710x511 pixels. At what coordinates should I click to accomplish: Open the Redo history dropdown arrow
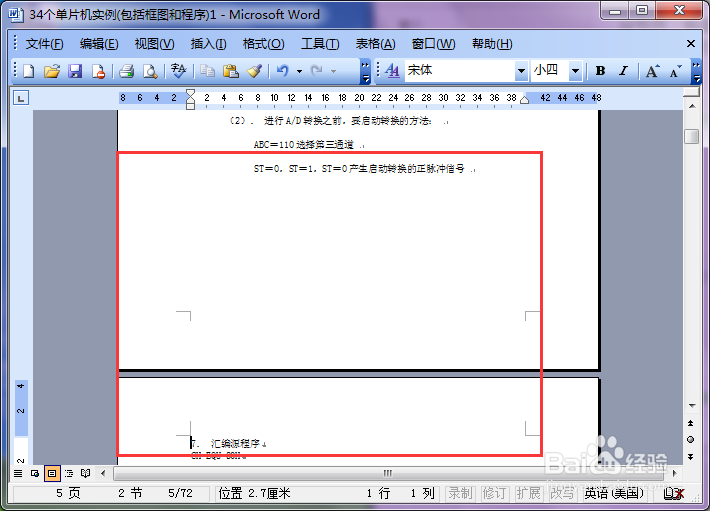pos(333,71)
